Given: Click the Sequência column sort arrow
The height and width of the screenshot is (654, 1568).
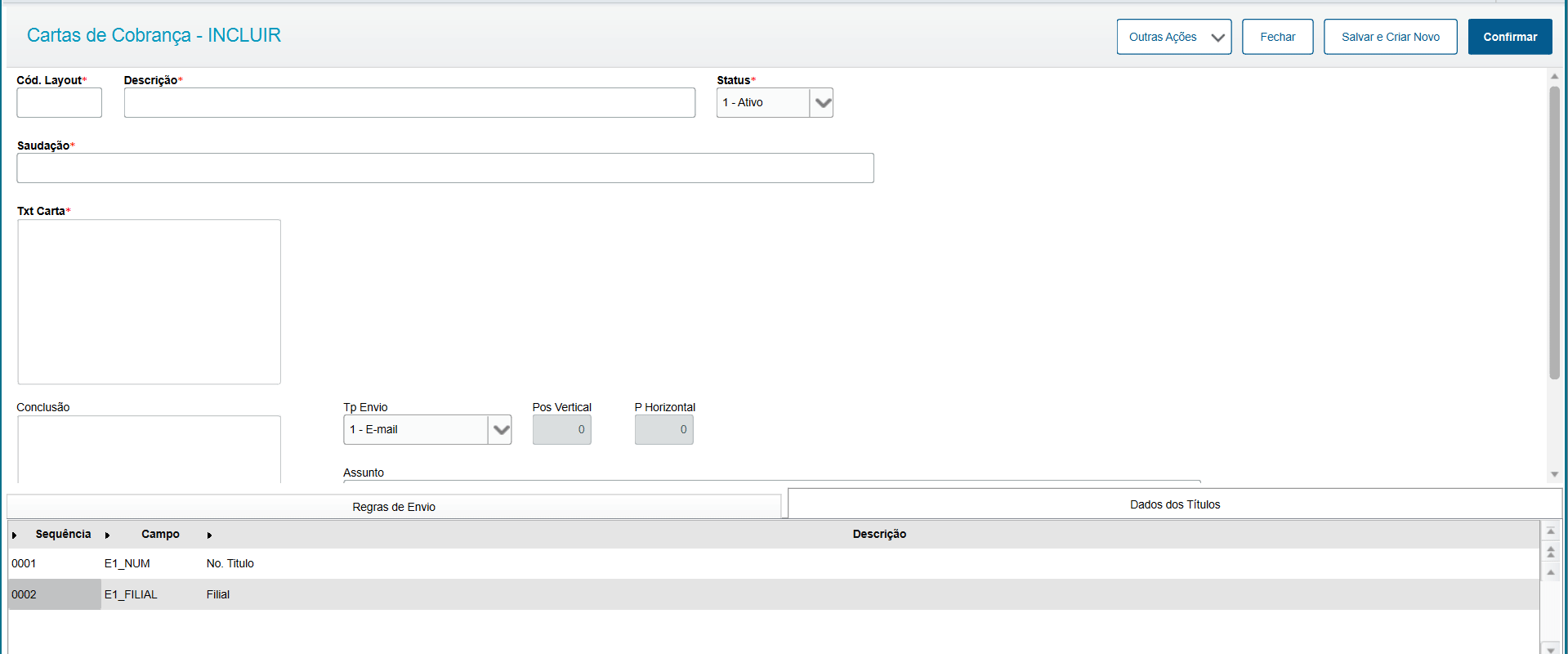Looking at the screenshot, I should coord(15,535).
